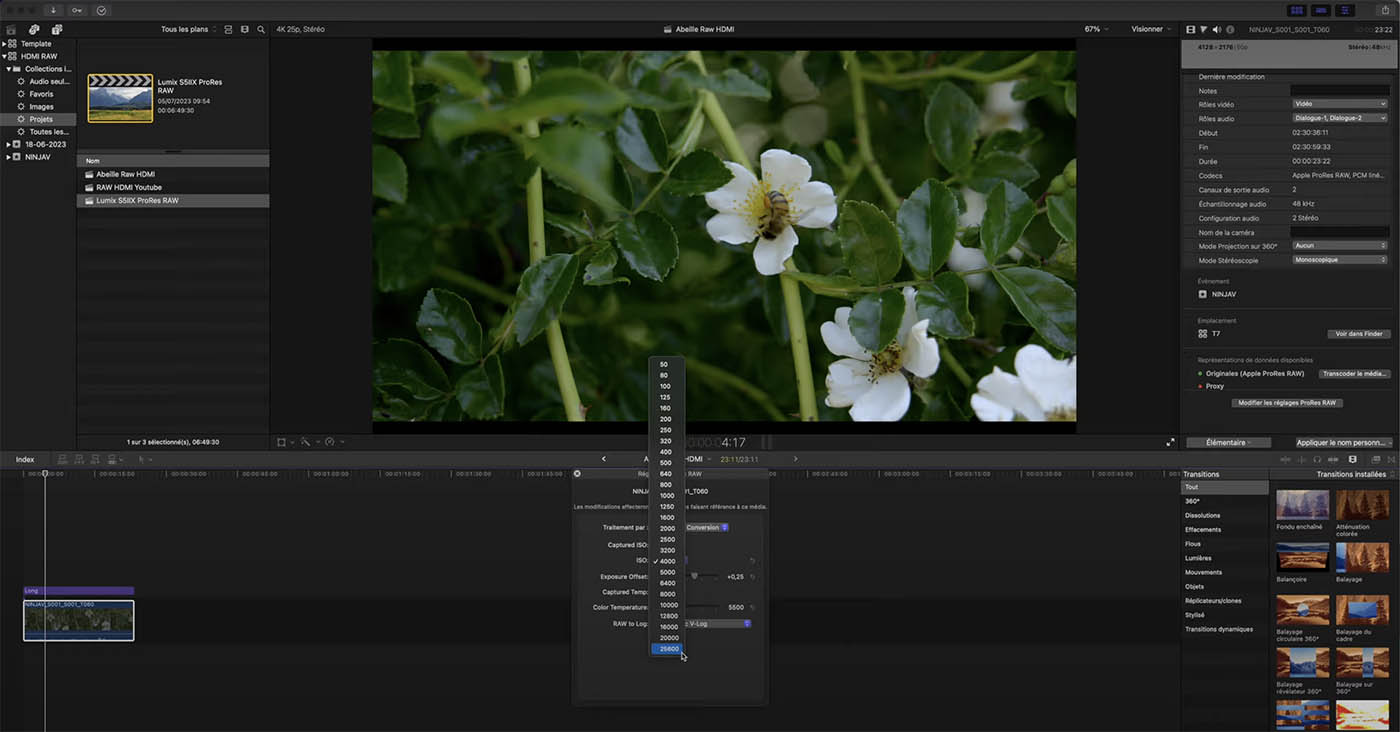Open the keyword editor key icon
The width and height of the screenshot is (1400, 732).
point(77,10)
